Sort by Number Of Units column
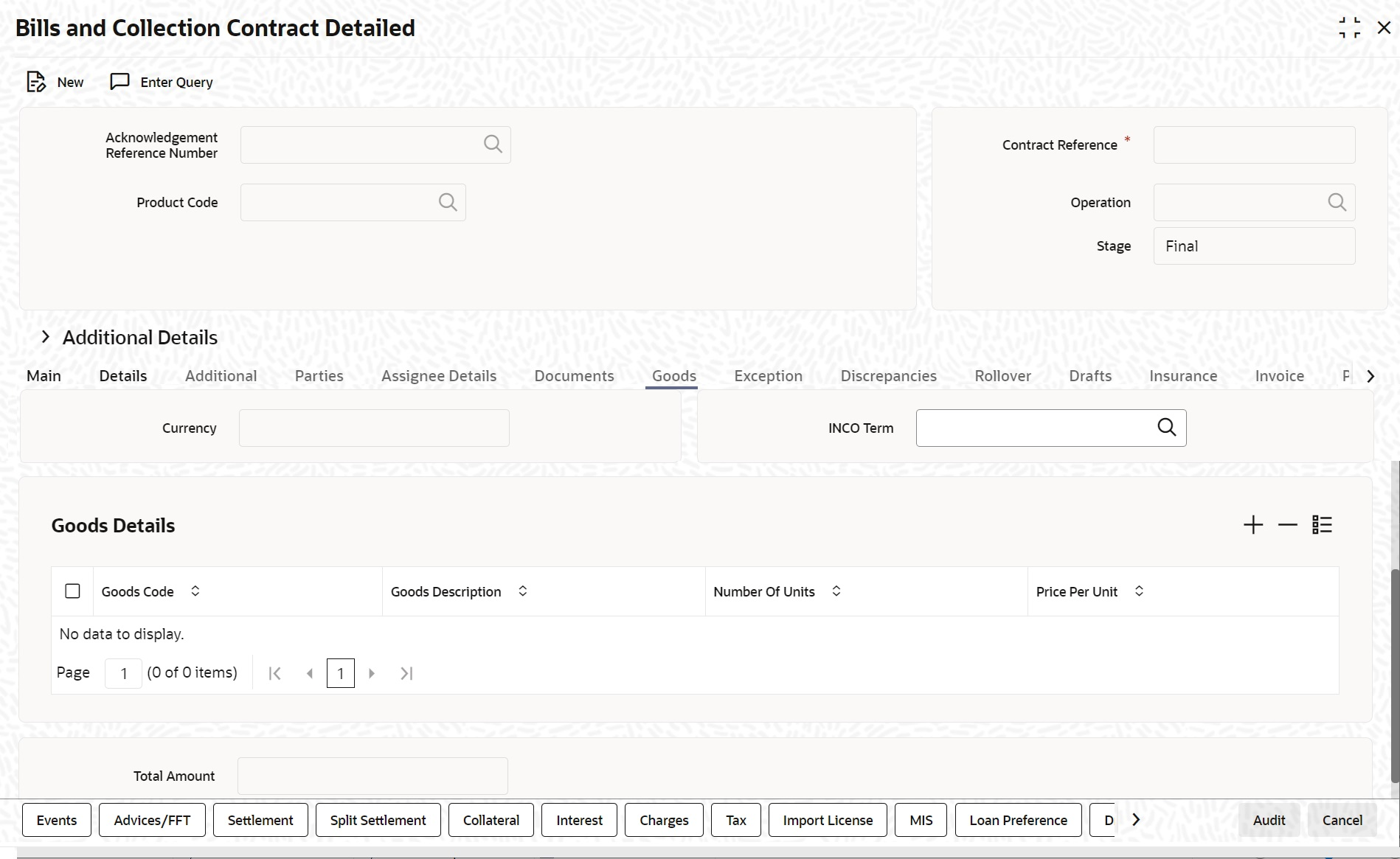Viewport: 1400px width, 859px height. pyautogui.click(x=836, y=591)
